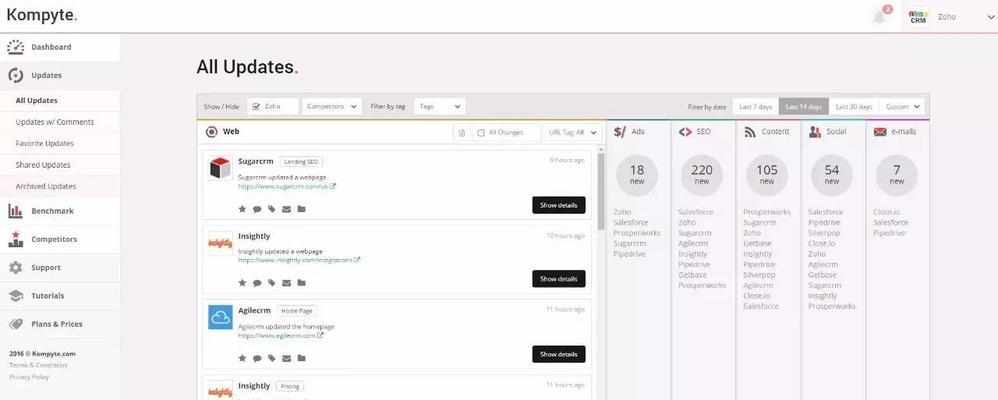Show details for the Agilecrm update
Image resolution: width=998 pixels, height=400 pixels.
tap(558, 354)
